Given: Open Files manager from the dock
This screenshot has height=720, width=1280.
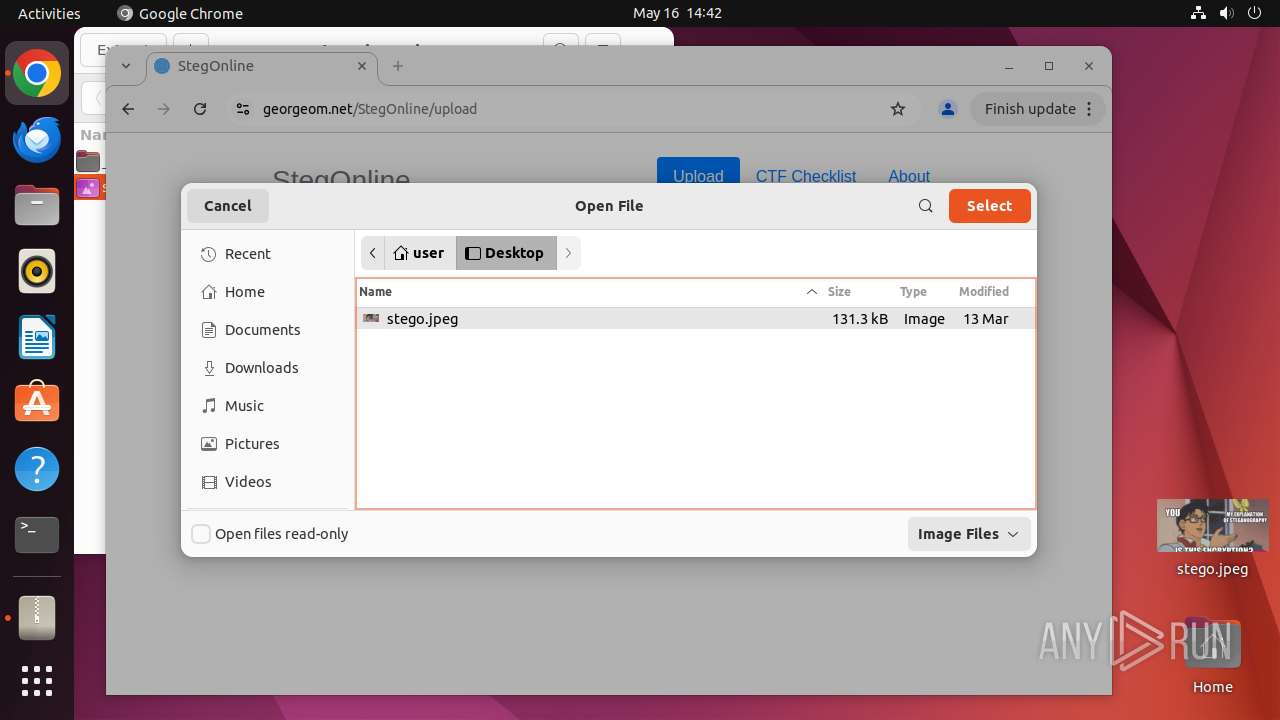Looking at the screenshot, I should point(37,206).
